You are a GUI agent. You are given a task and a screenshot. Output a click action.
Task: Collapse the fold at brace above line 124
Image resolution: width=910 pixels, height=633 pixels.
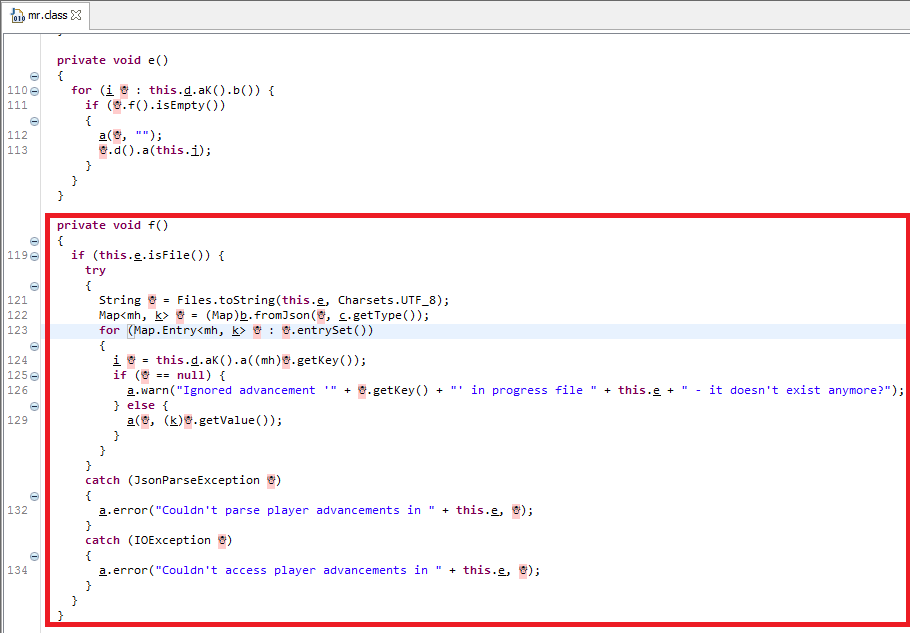point(34,346)
